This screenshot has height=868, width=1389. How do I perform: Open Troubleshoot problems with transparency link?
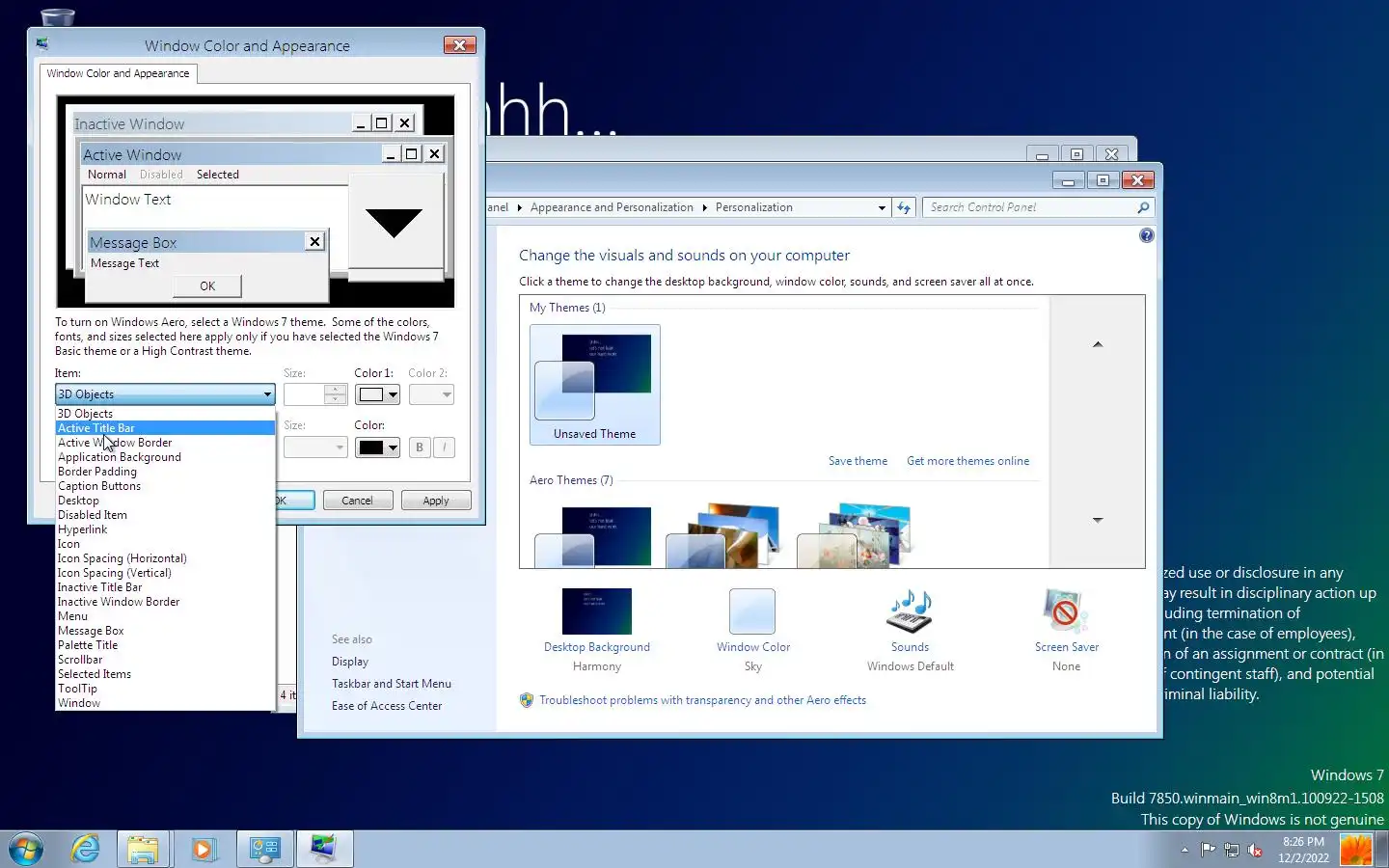(x=702, y=700)
